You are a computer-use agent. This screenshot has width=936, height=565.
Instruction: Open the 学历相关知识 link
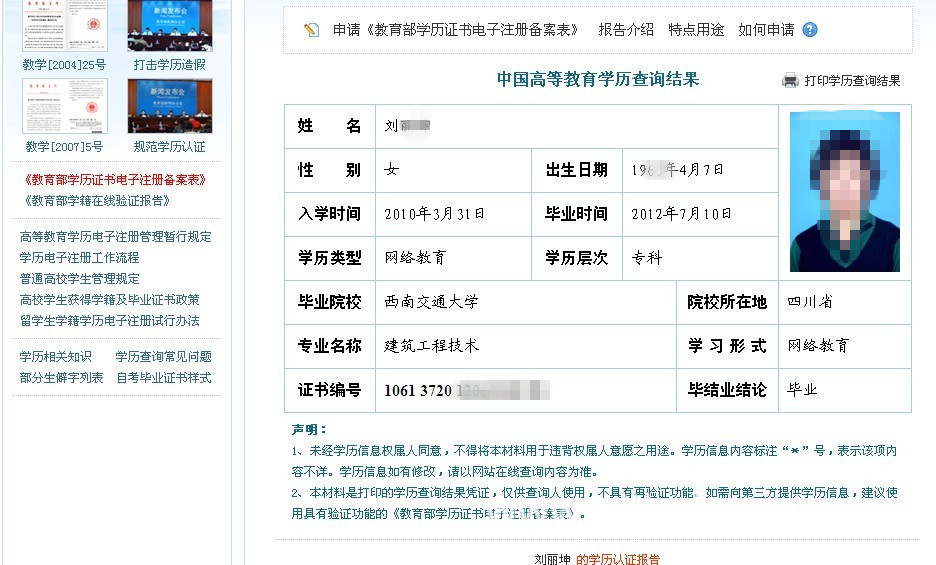56,357
